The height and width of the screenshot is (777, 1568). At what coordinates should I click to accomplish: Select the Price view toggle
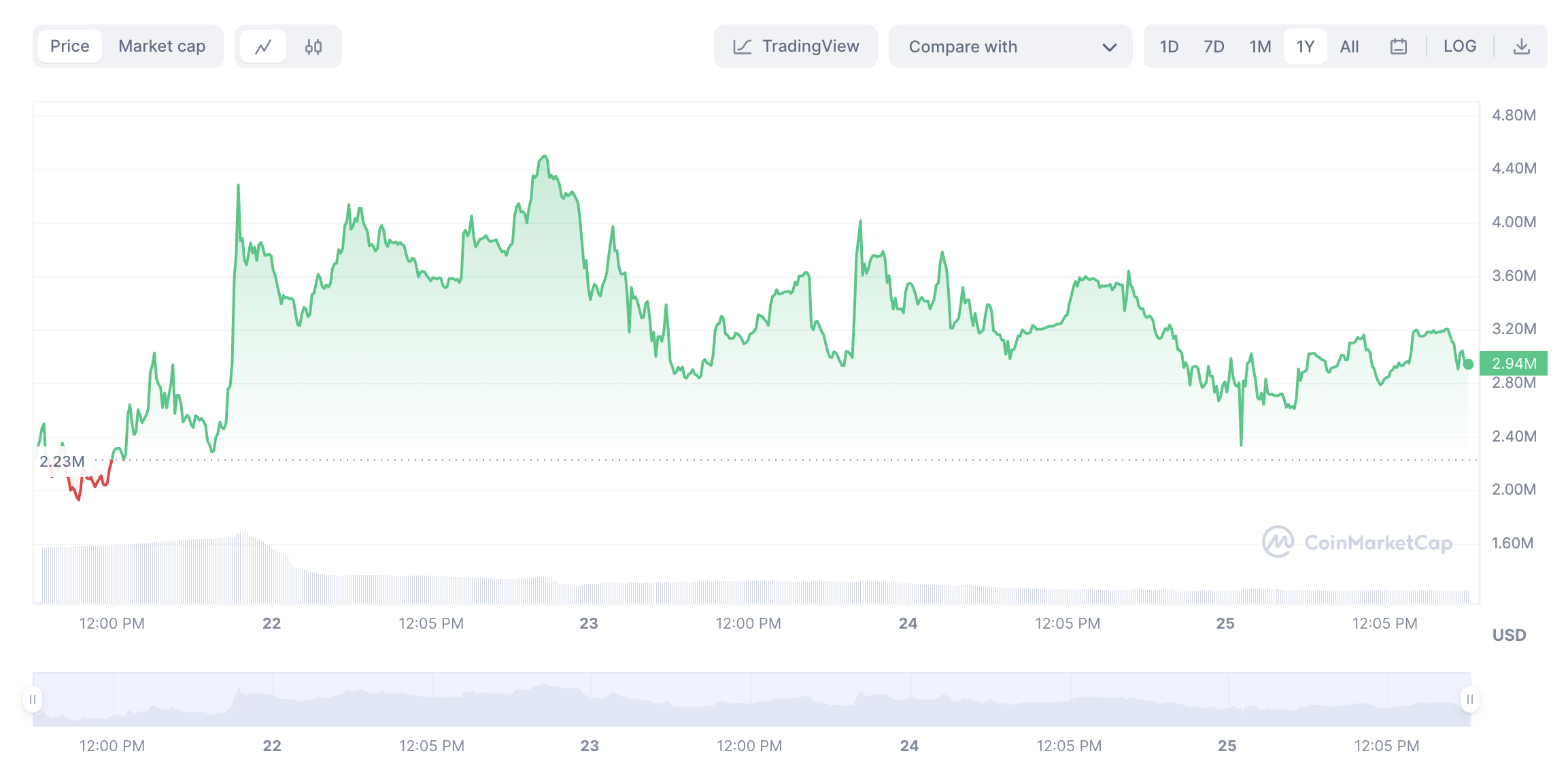pyautogui.click(x=70, y=47)
